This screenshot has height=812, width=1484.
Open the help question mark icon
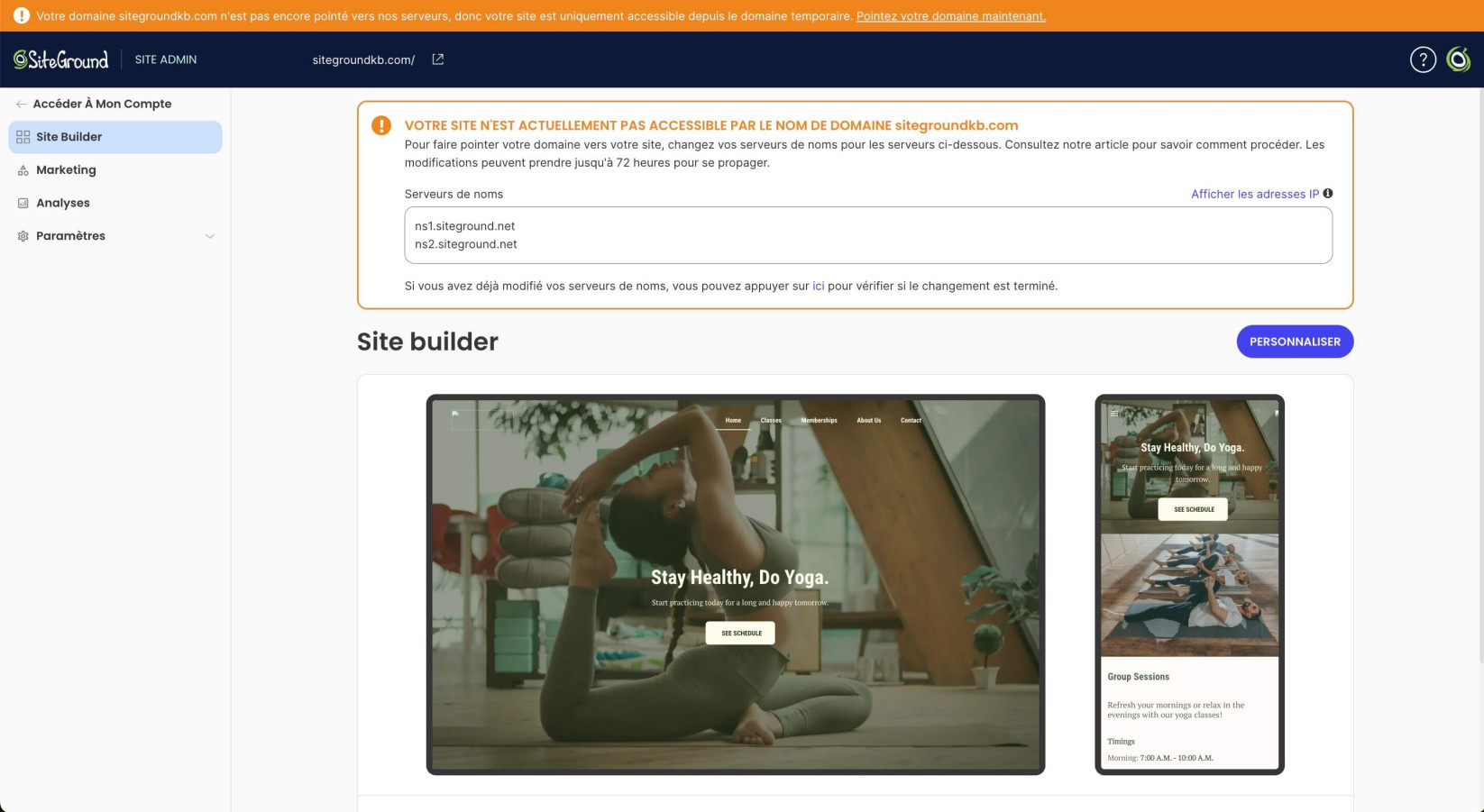[1423, 59]
